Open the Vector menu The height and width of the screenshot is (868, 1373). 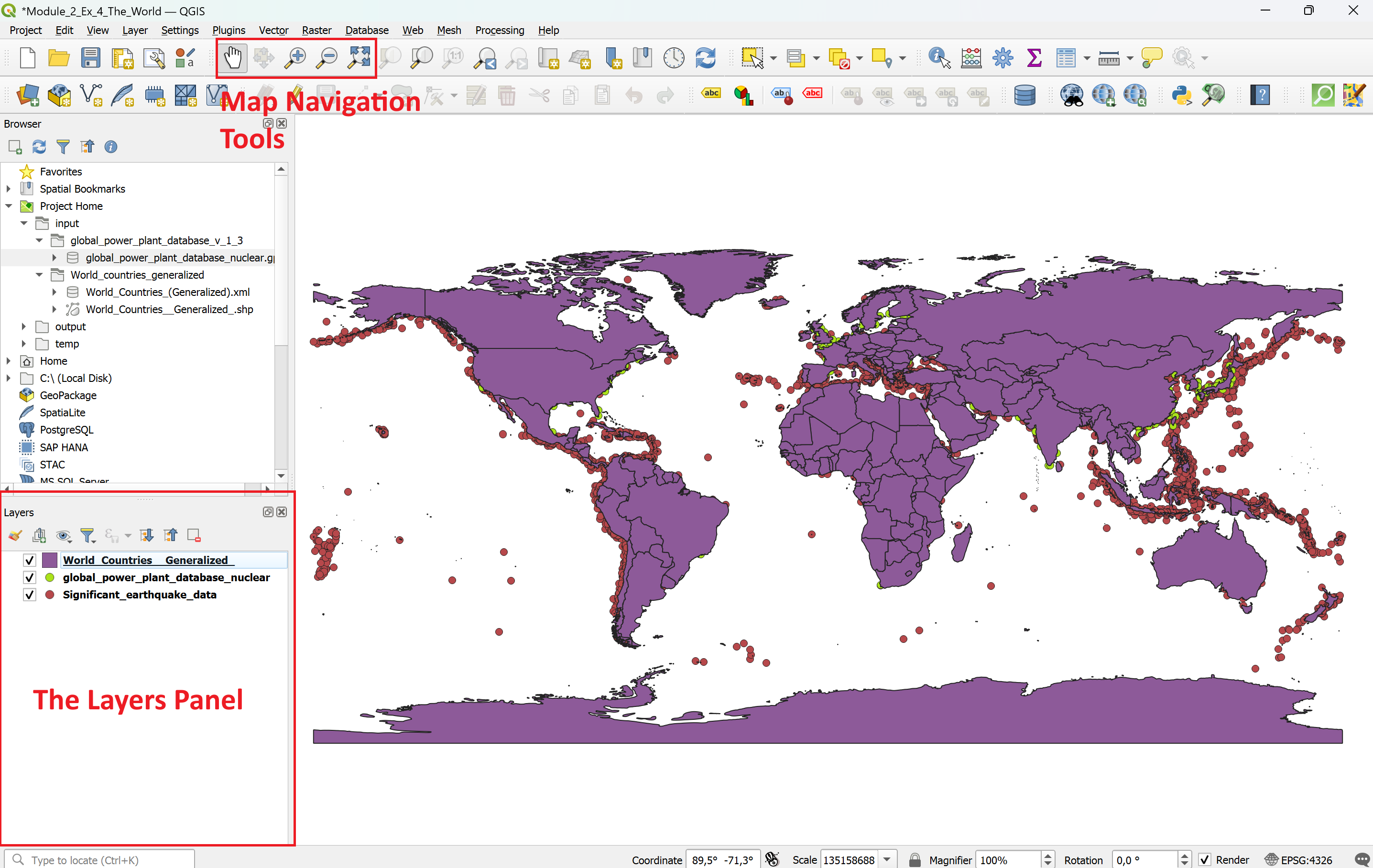[x=273, y=30]
